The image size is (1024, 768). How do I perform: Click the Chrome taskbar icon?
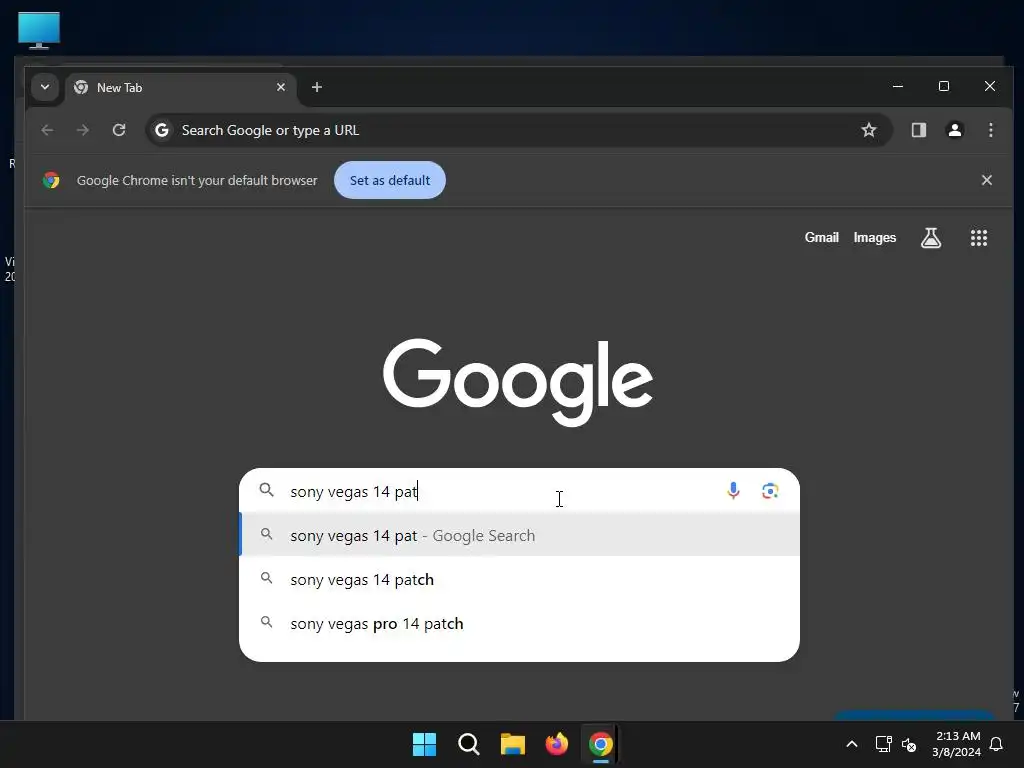[x=600, y=744]
